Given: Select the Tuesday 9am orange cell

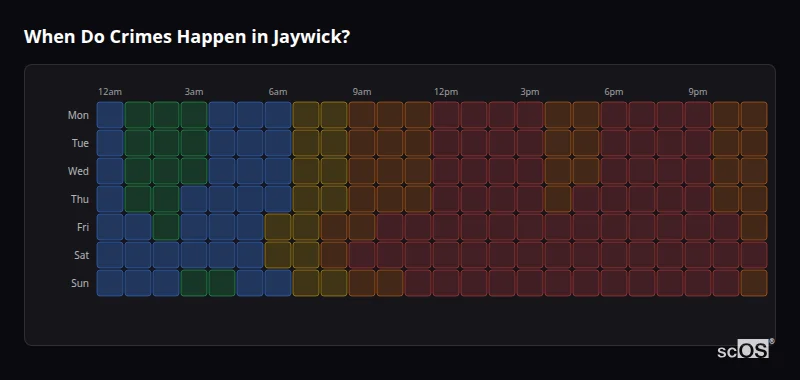Looking at the screenshot, I should point(362,143).
